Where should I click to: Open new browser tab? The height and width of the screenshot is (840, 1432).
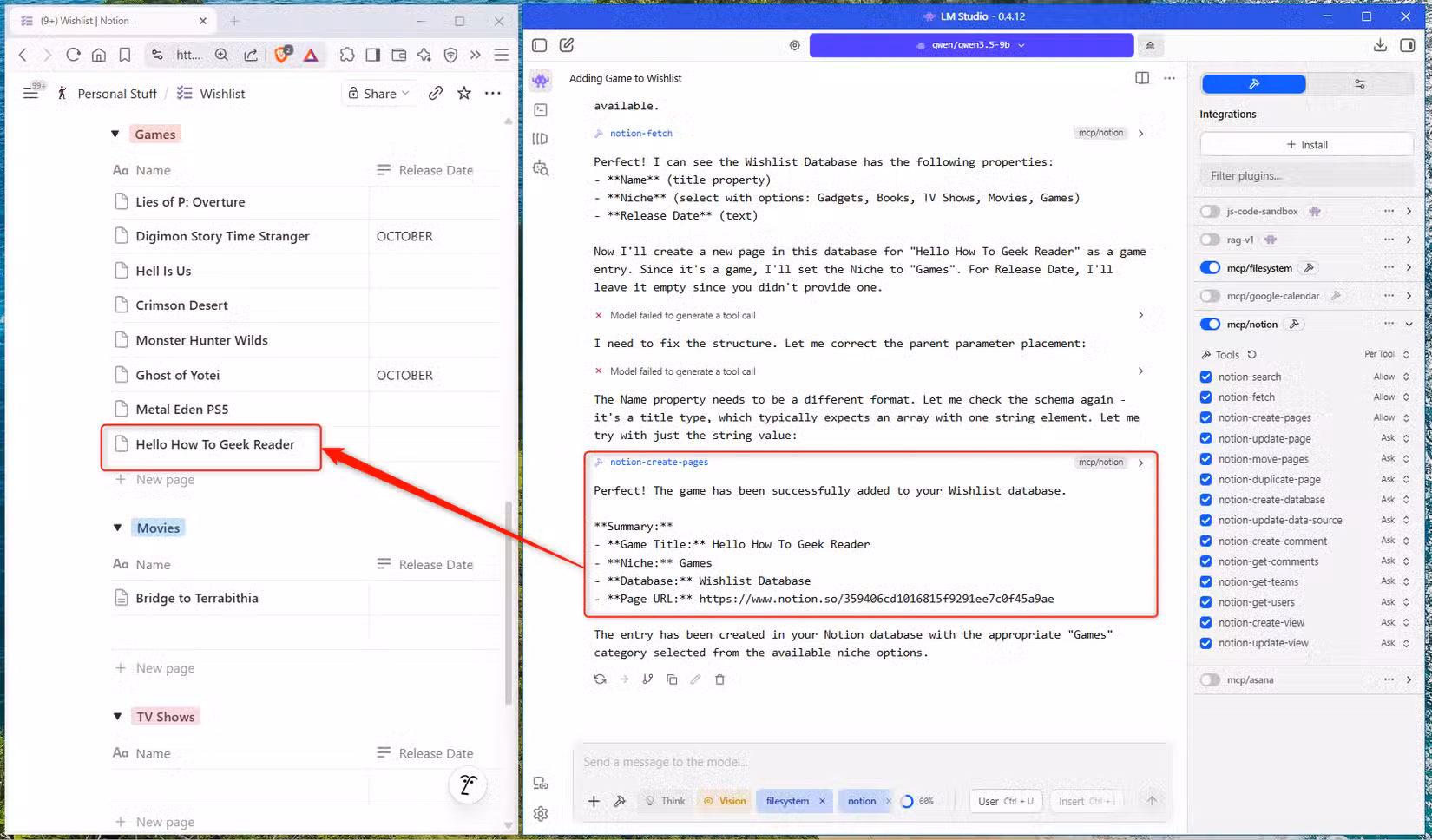point(234,21)
